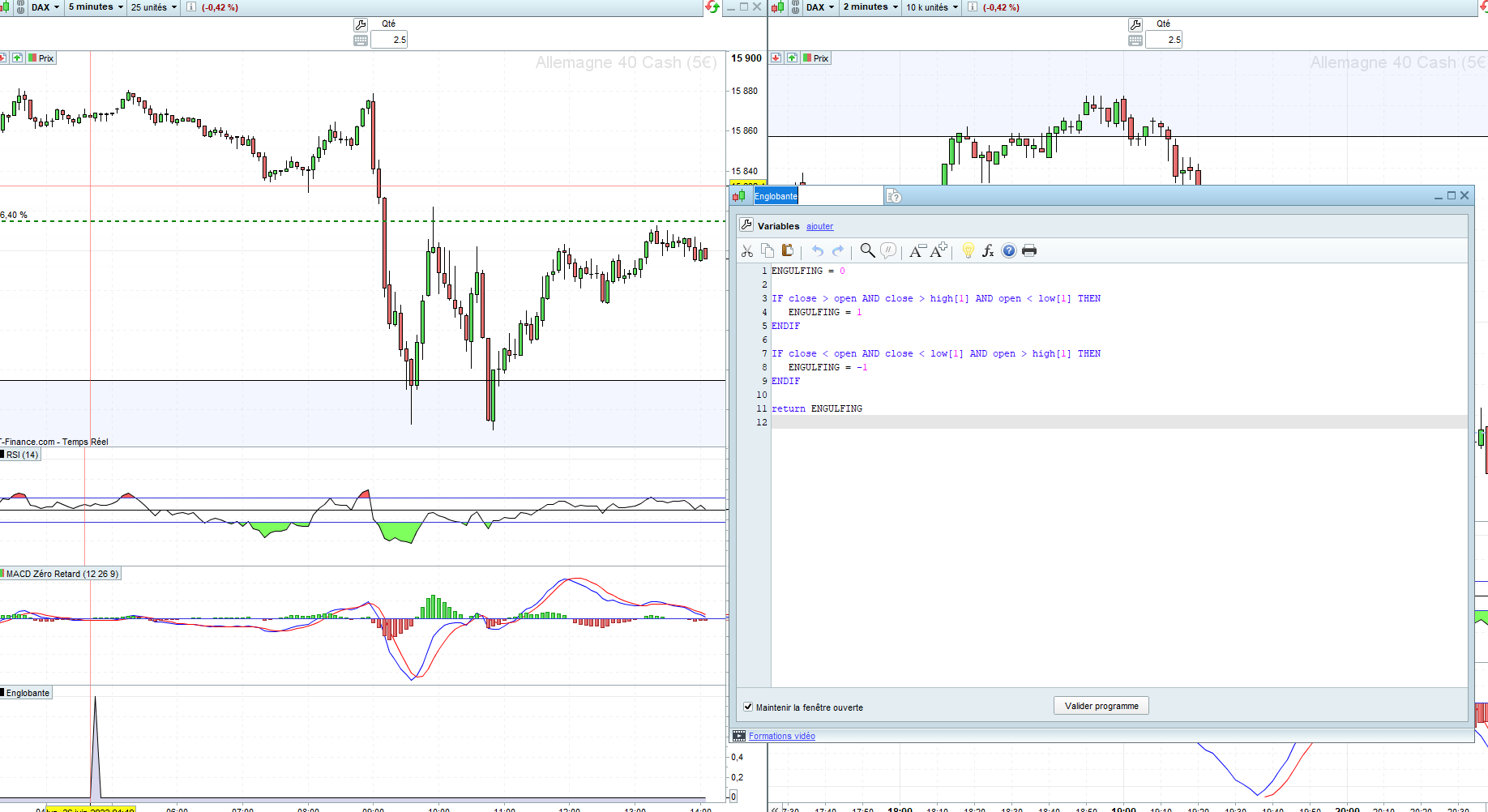Click the Qté field in the 5 minutes chart
The image size is (1488, 812).
(389, 40)
